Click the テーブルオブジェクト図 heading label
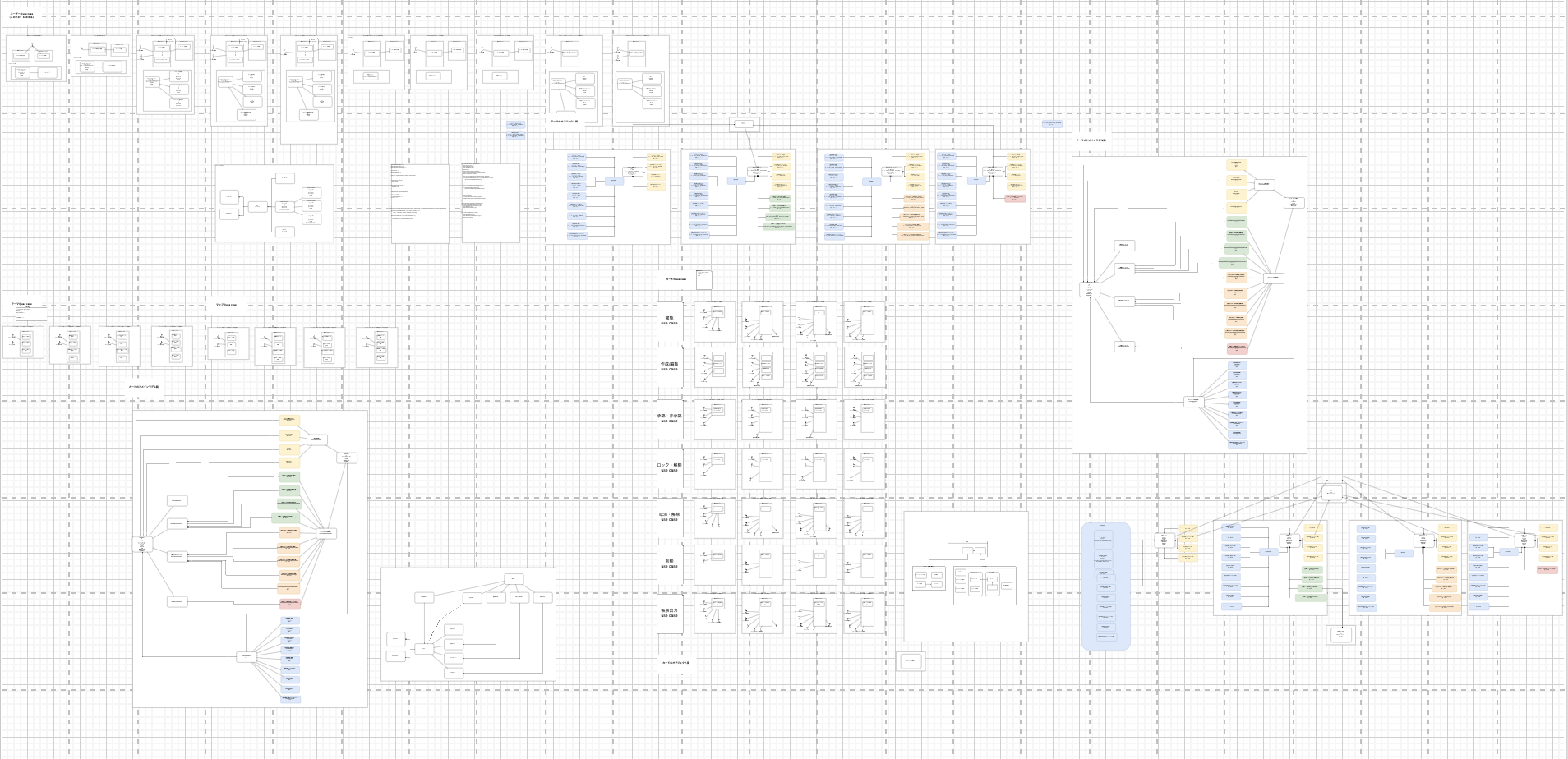This screenshot has width=1568, height=759. (564, 122)
